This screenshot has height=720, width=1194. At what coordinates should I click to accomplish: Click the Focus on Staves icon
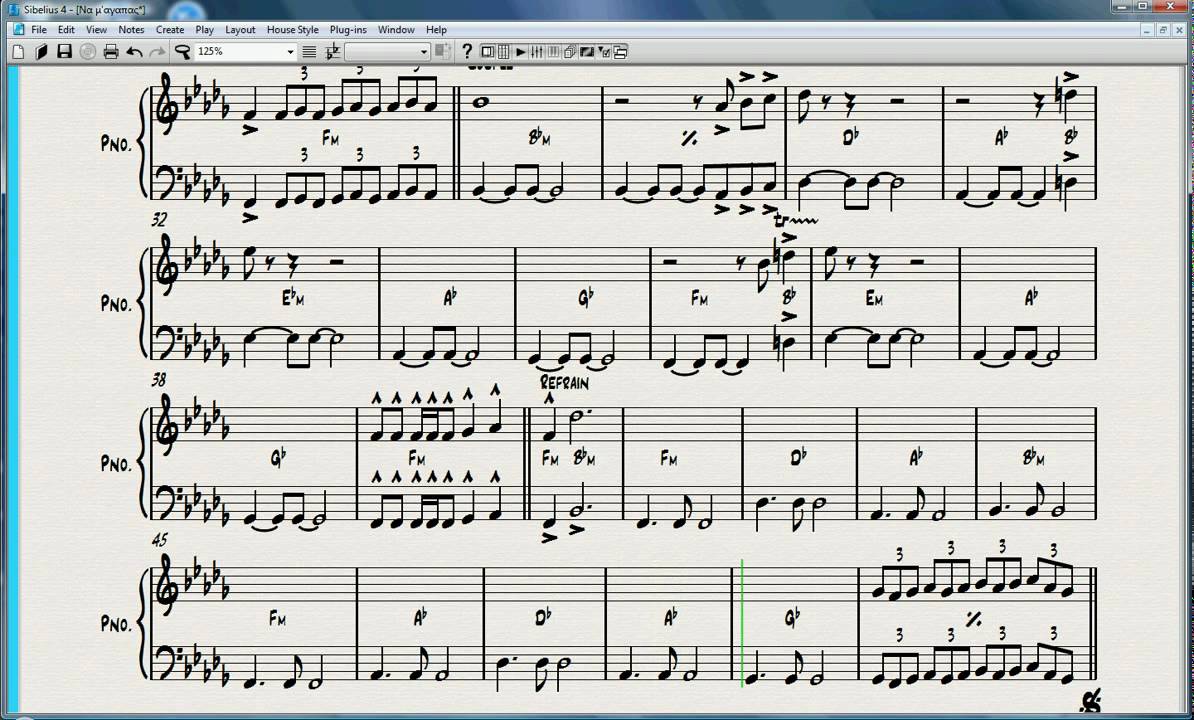point(309,52)
